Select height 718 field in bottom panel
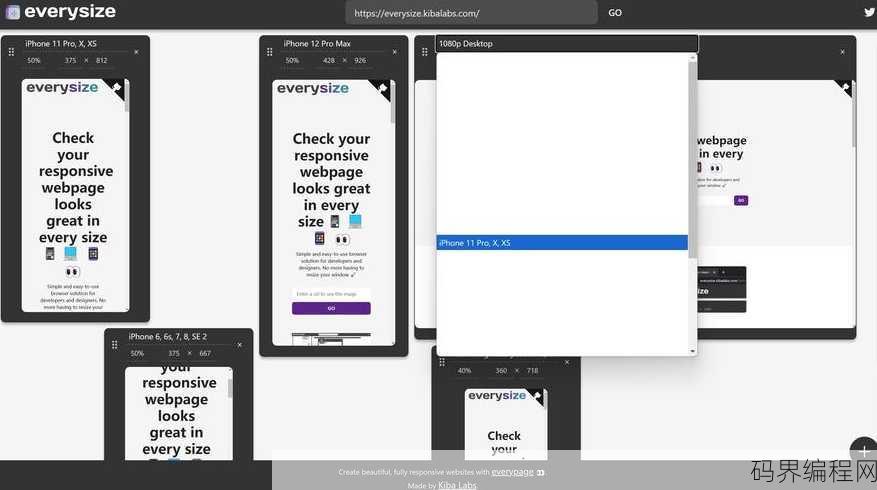Viewport: 877px width, 490px height. (x=532, y=371)
